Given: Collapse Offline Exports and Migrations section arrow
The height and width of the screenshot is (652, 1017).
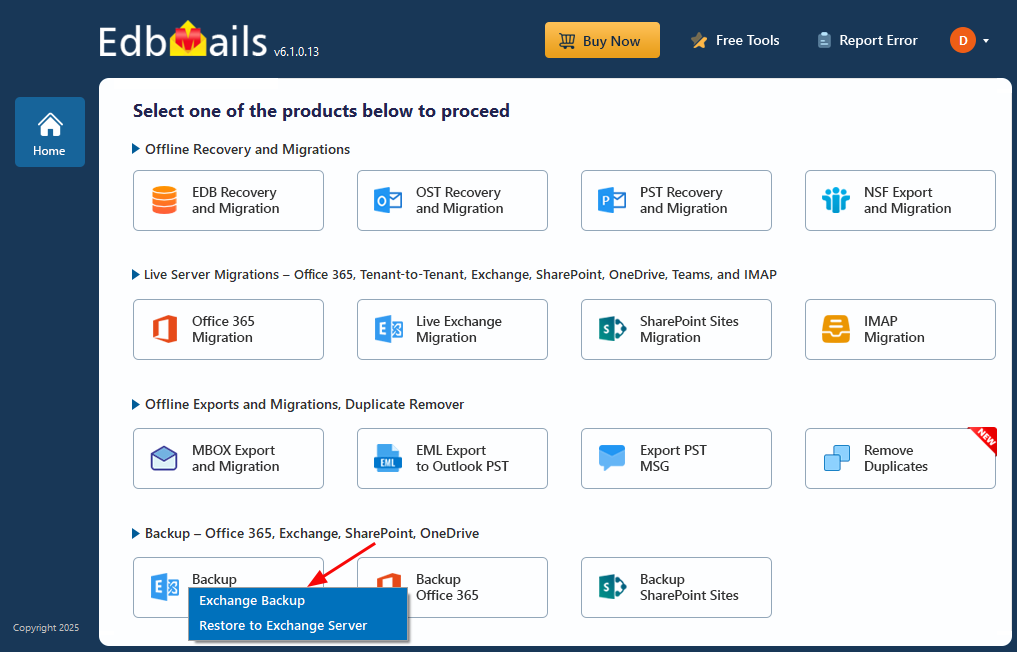Looking at the screenshot, I should [x=136, y=404].
